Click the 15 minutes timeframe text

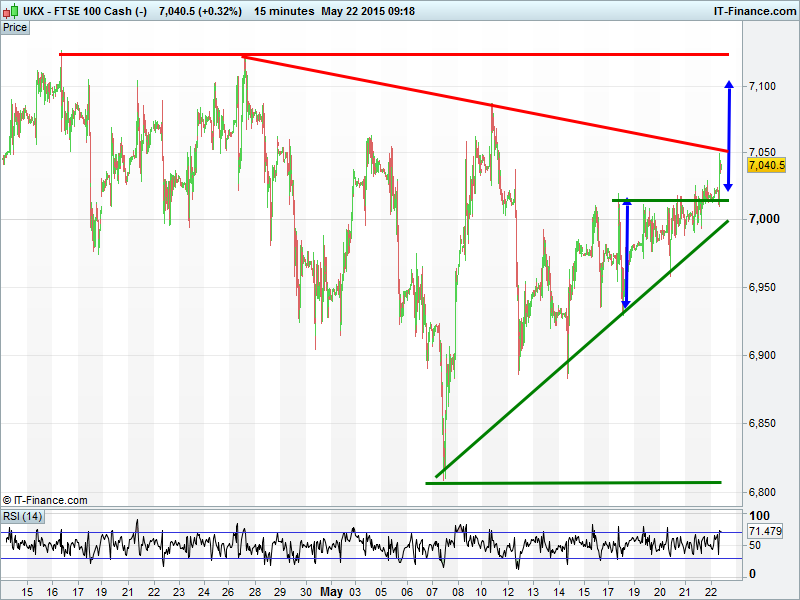pos(284,11)
